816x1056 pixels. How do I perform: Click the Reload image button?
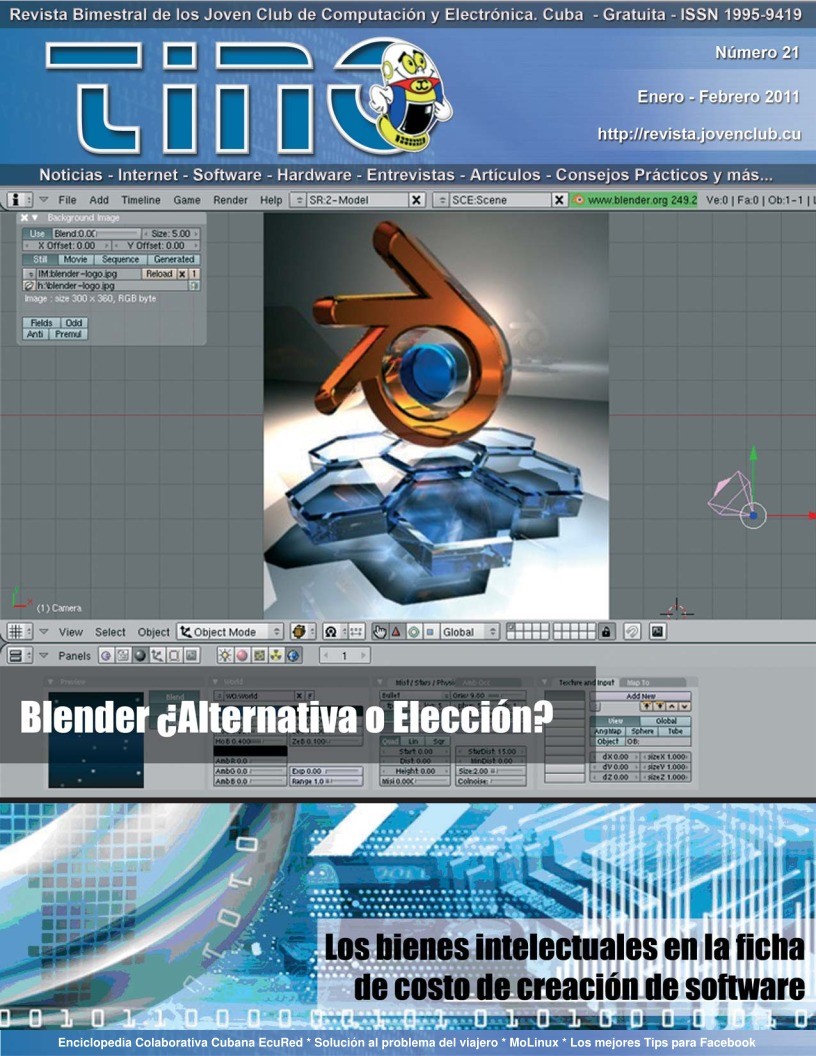(x=159, y=274)
